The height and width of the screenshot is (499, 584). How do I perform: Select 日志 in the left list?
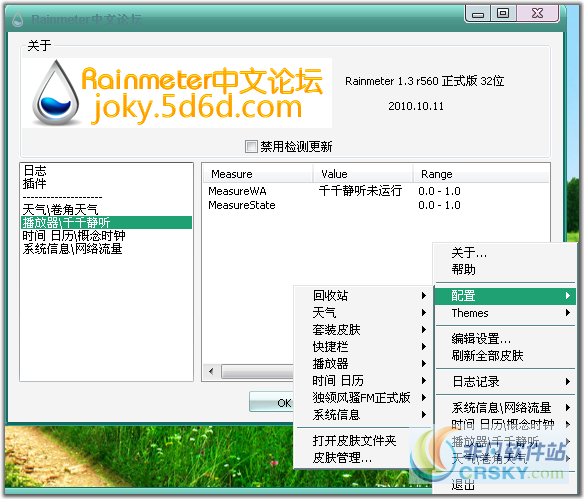coord(35,171)
